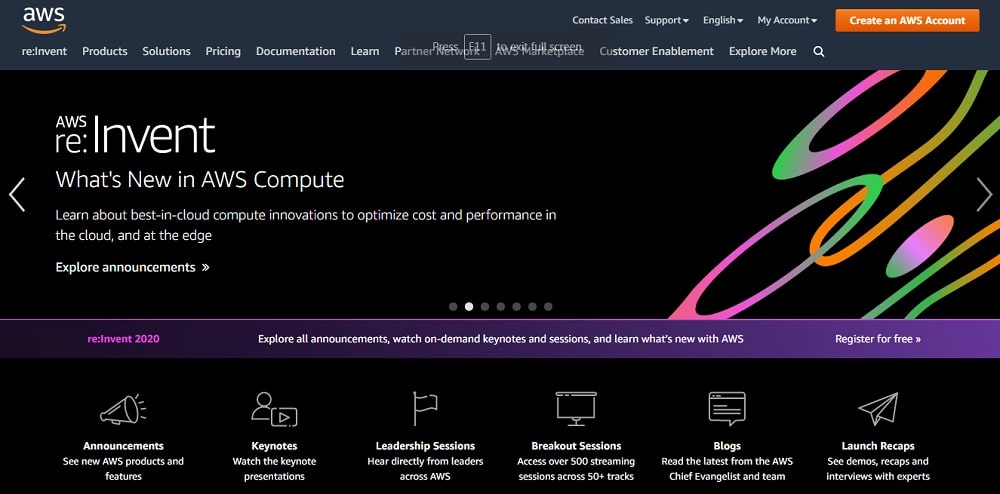The height and width of the screenshot is (494, 1000).
Task: Select the fifth carousel dot
Action: point(516,307)
